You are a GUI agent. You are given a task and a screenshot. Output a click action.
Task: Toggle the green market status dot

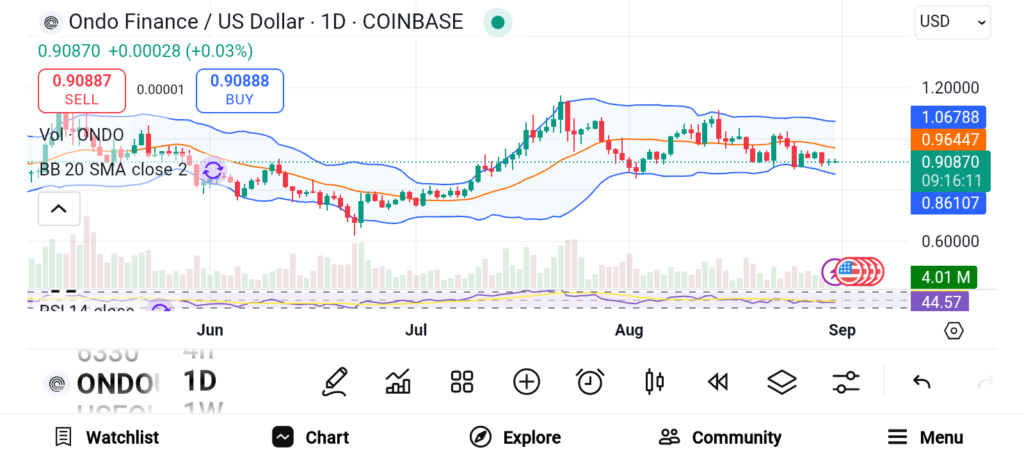[498, 22]
